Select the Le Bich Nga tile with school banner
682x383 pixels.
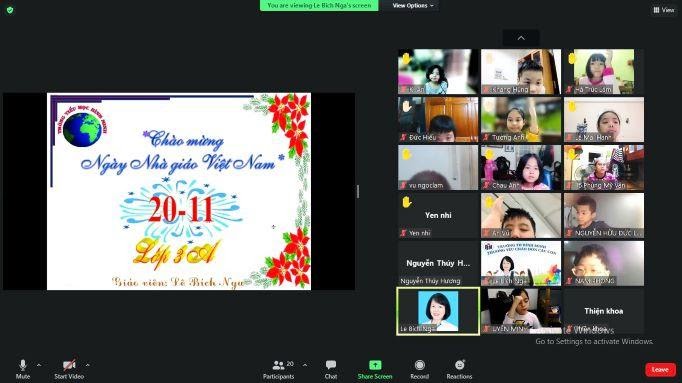click(521, 263)
